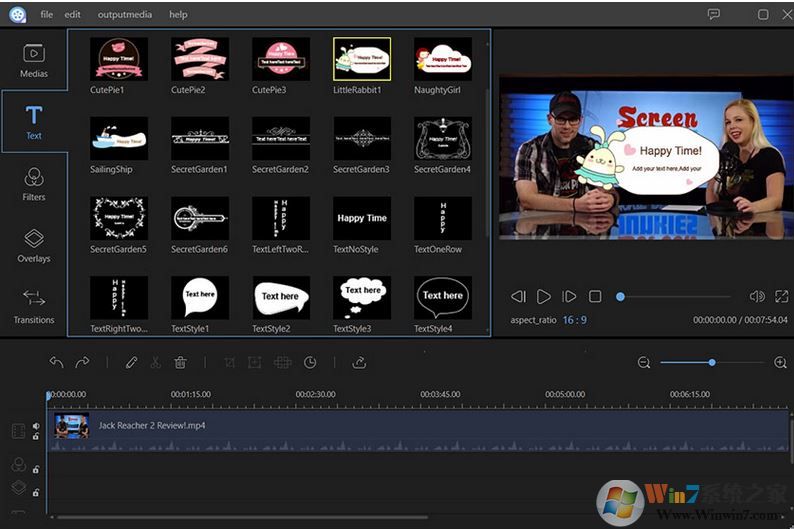Open the file menu
Screen dimensions: 794x529
click(47, 15)
